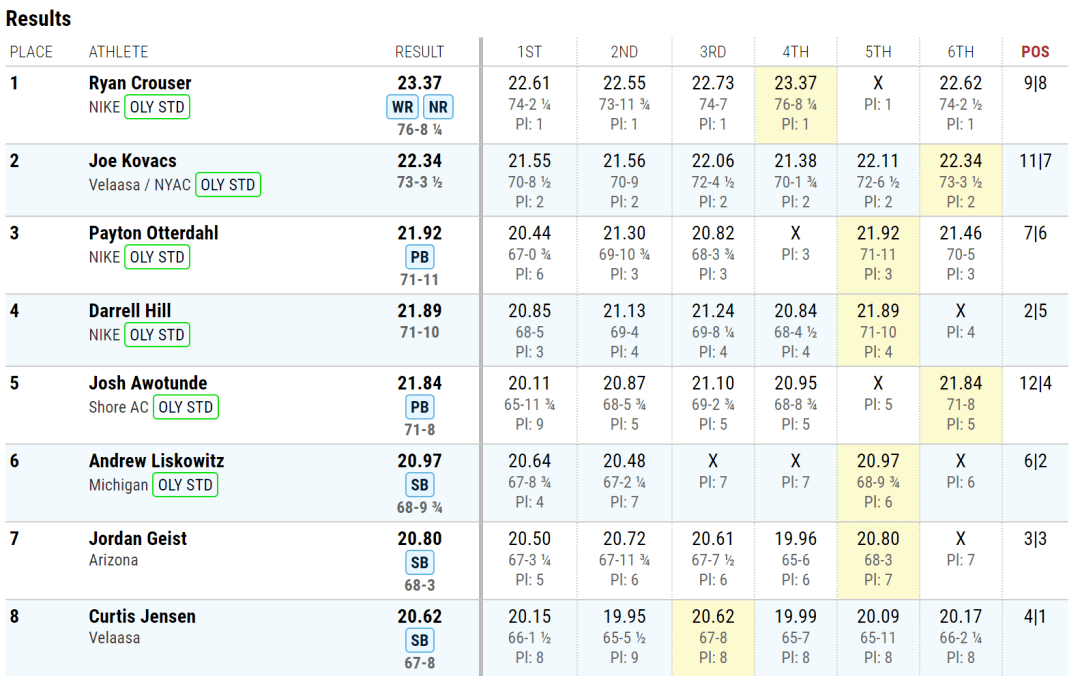Viewport: 1080px width, 676px height.
Task: Click Darrell Hill's OLY STD tag
Action: click(x=157, y=335)
